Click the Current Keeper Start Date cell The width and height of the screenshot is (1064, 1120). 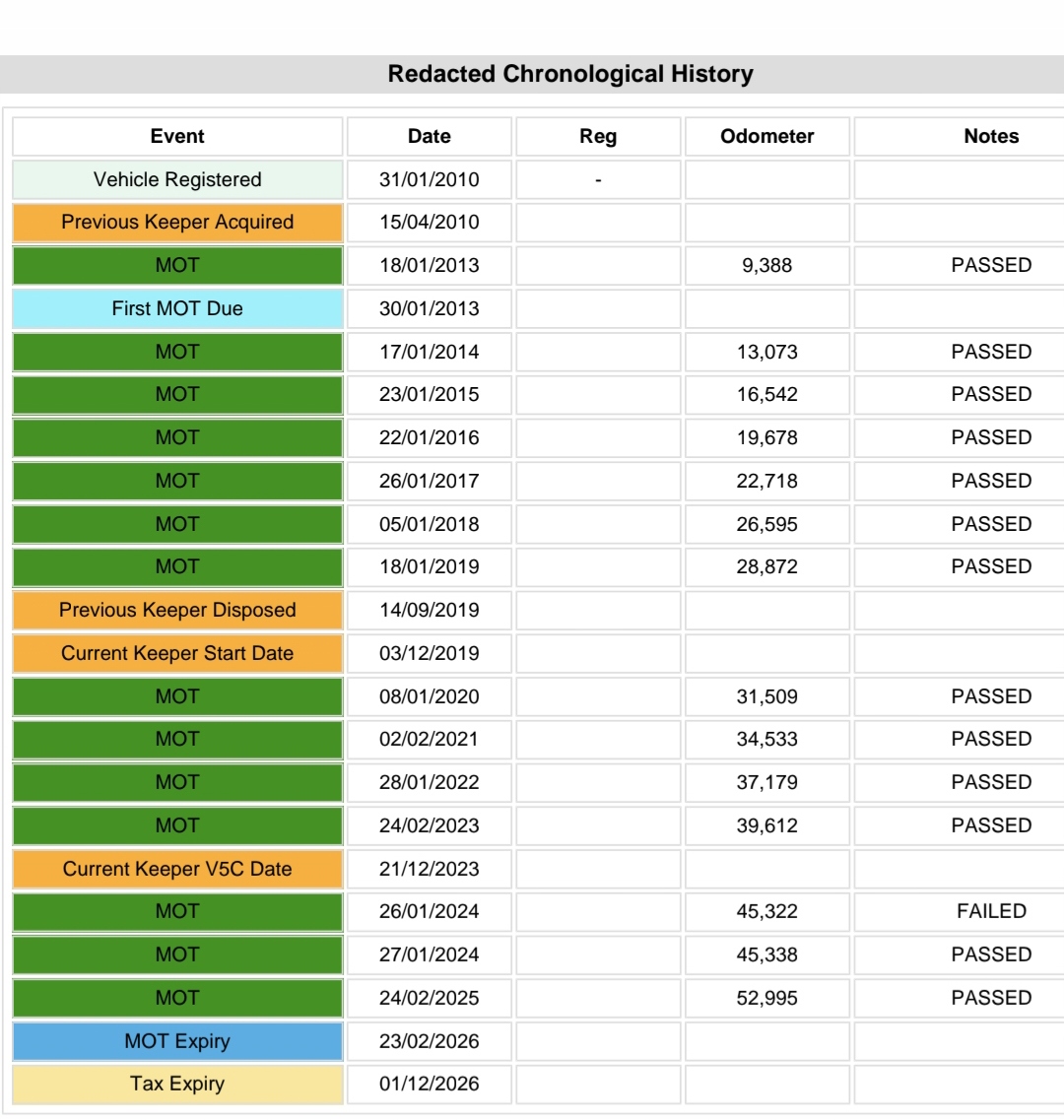coord(177,653)
